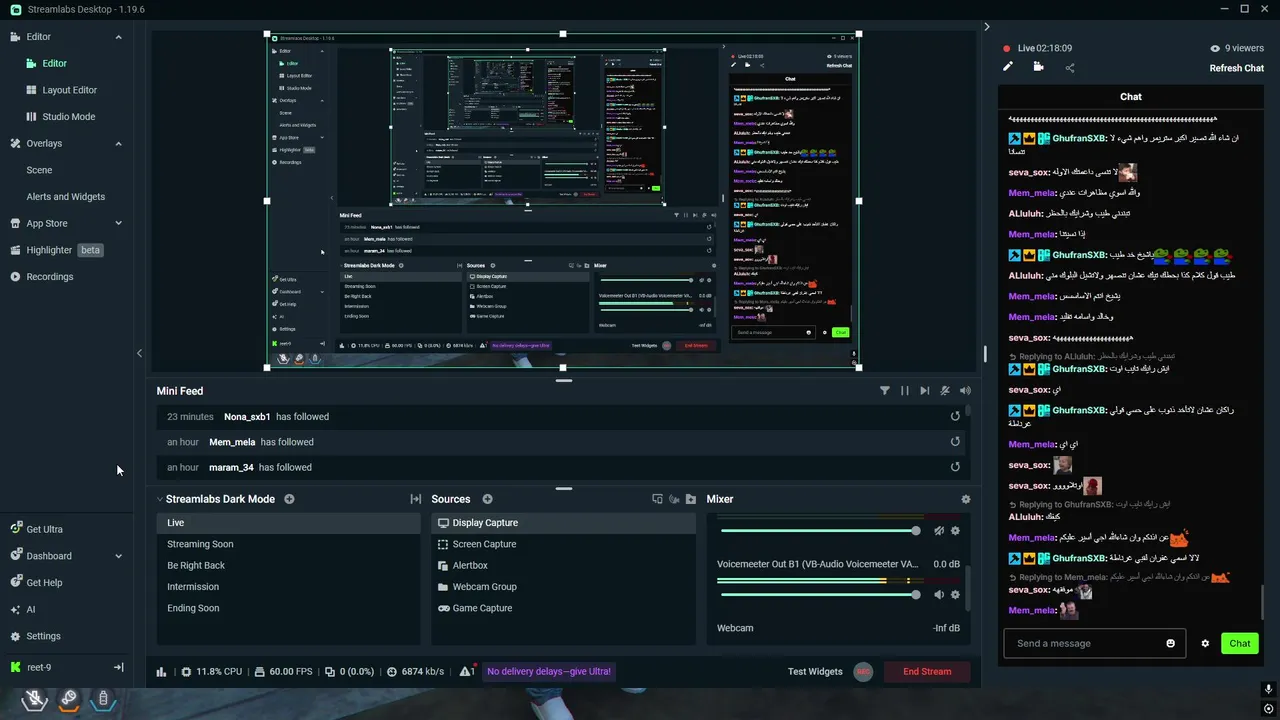The image size is (1280, 720).
Task: Click the 11.8% CPU indicator
Action: point(211,672)
